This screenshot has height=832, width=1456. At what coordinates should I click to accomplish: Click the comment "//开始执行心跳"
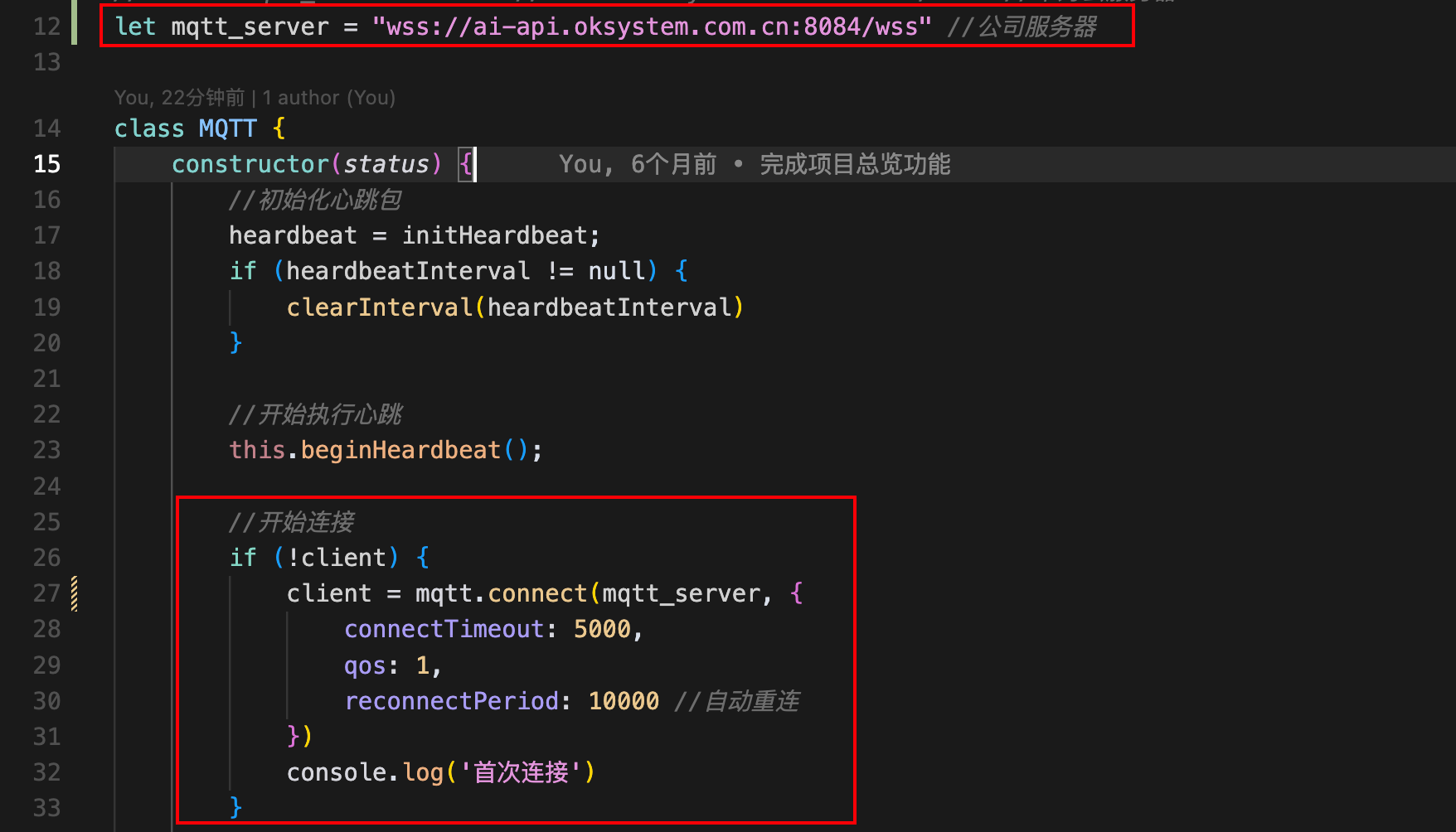coord(315,414)
